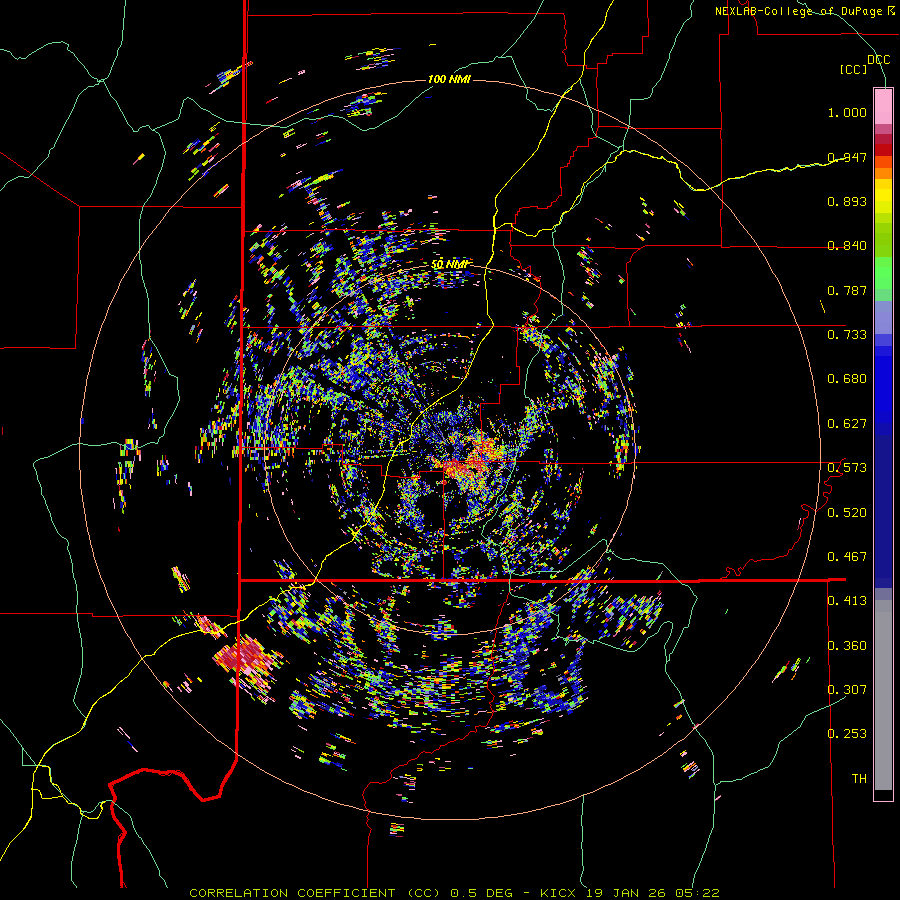Click the 0.893 scale value
This screenshot has width=900, height=900.
click(x=847, y=201)
